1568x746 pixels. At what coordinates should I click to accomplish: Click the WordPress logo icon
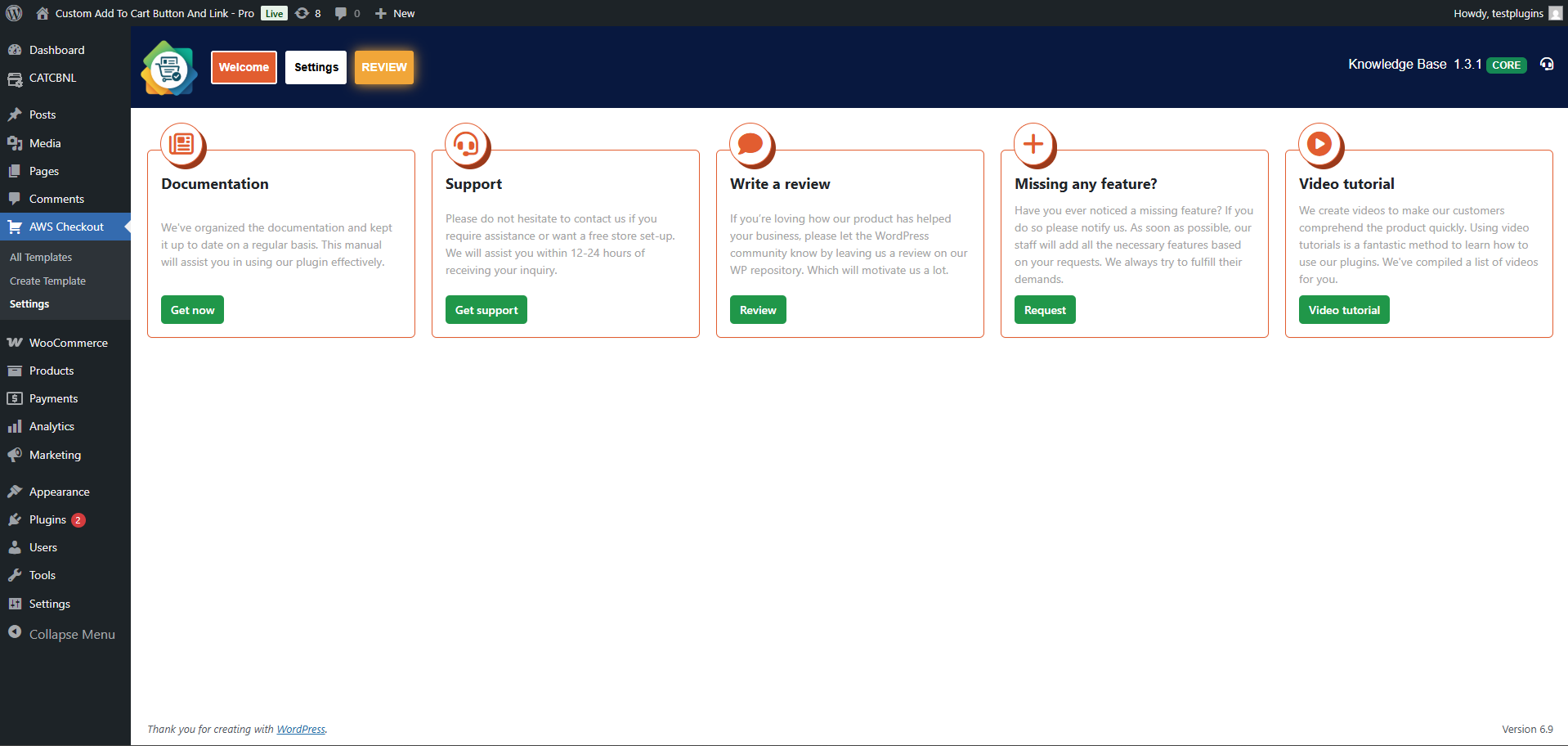[x=14, y=13]
